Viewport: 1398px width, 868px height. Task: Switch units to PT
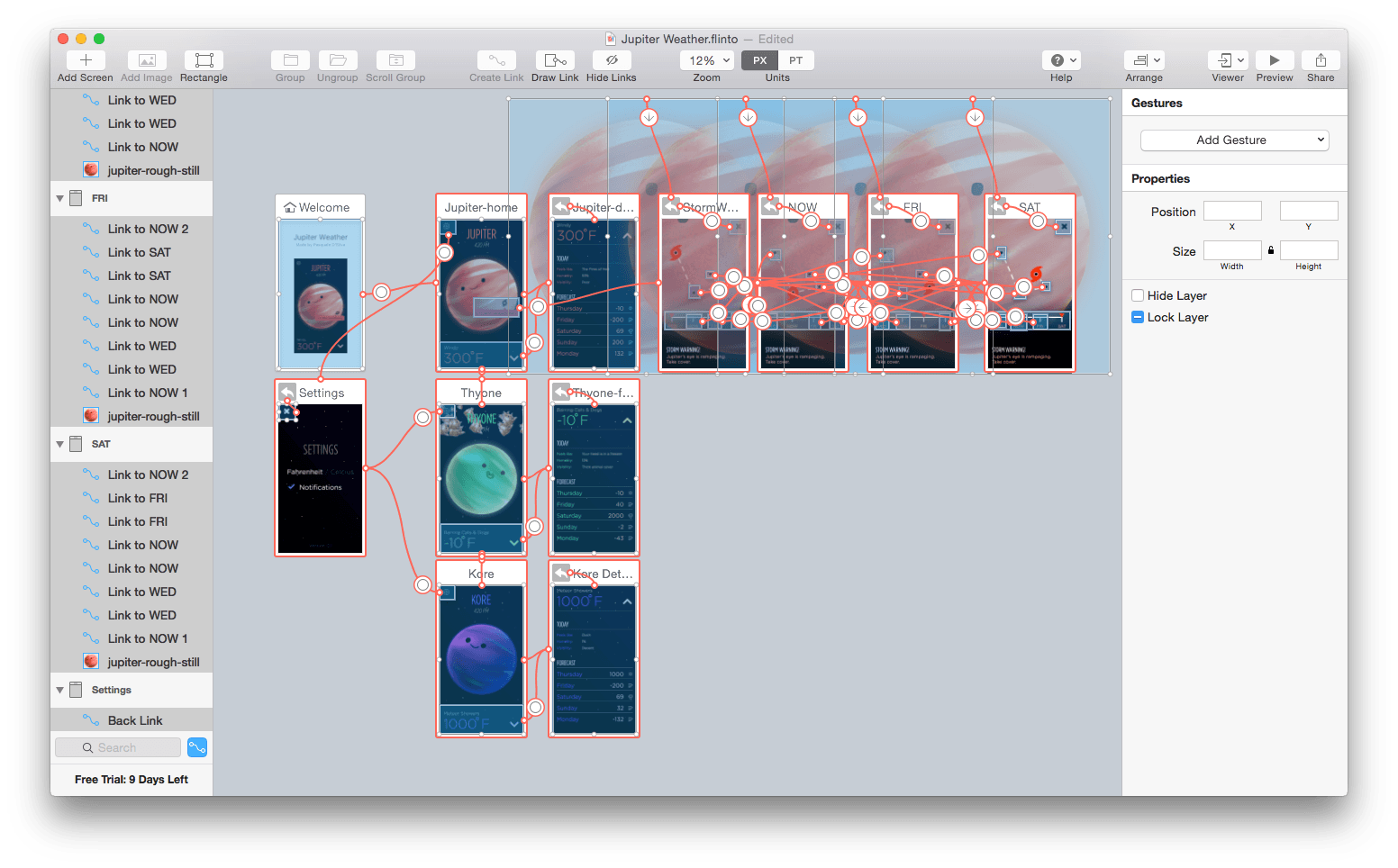tap(795, 59)
